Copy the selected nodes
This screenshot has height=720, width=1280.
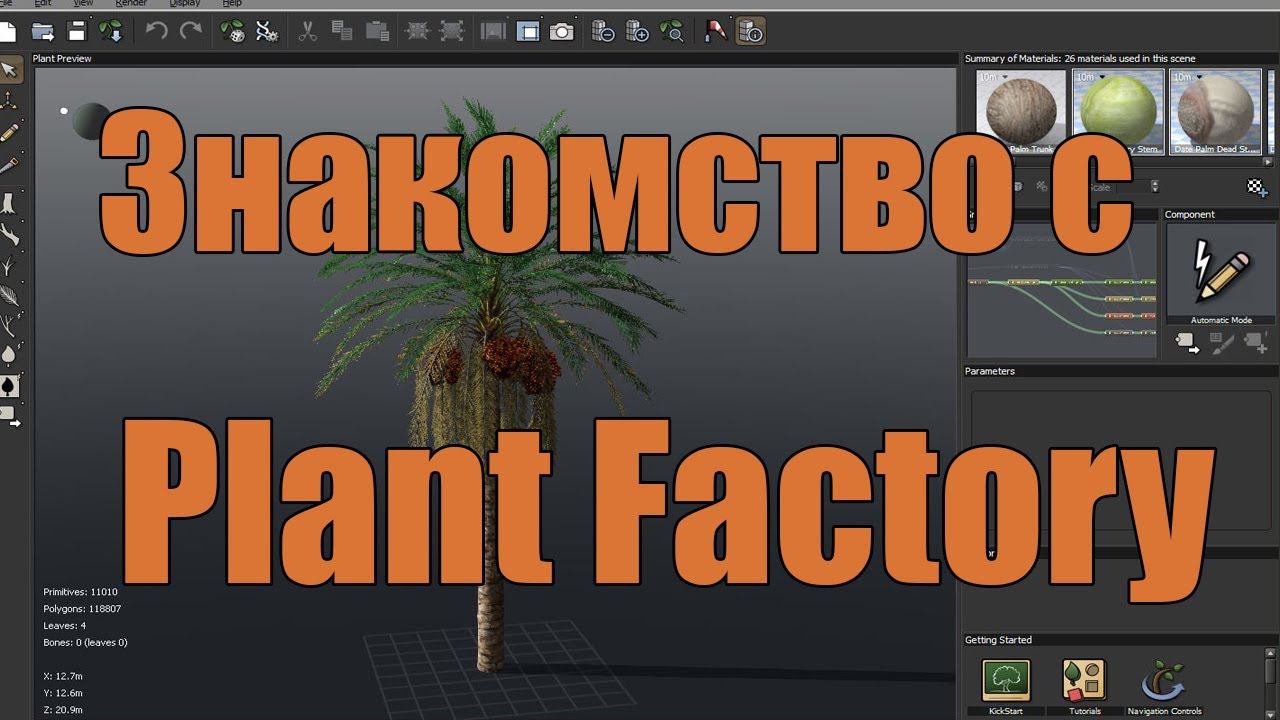point(342,32)
